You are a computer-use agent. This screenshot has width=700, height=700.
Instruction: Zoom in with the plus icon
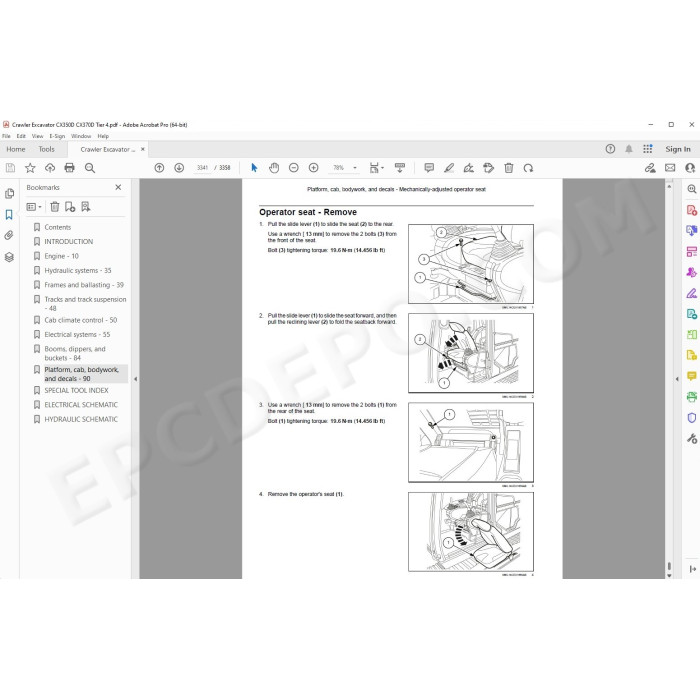pos(313,168)
